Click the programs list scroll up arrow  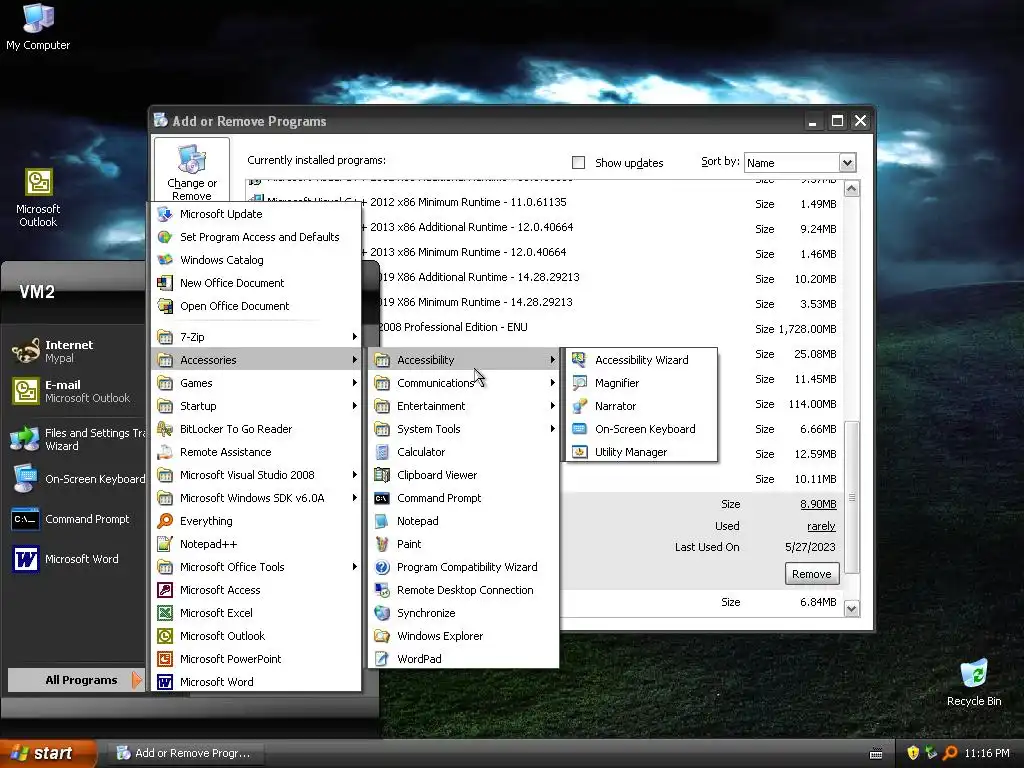[852, 189]
